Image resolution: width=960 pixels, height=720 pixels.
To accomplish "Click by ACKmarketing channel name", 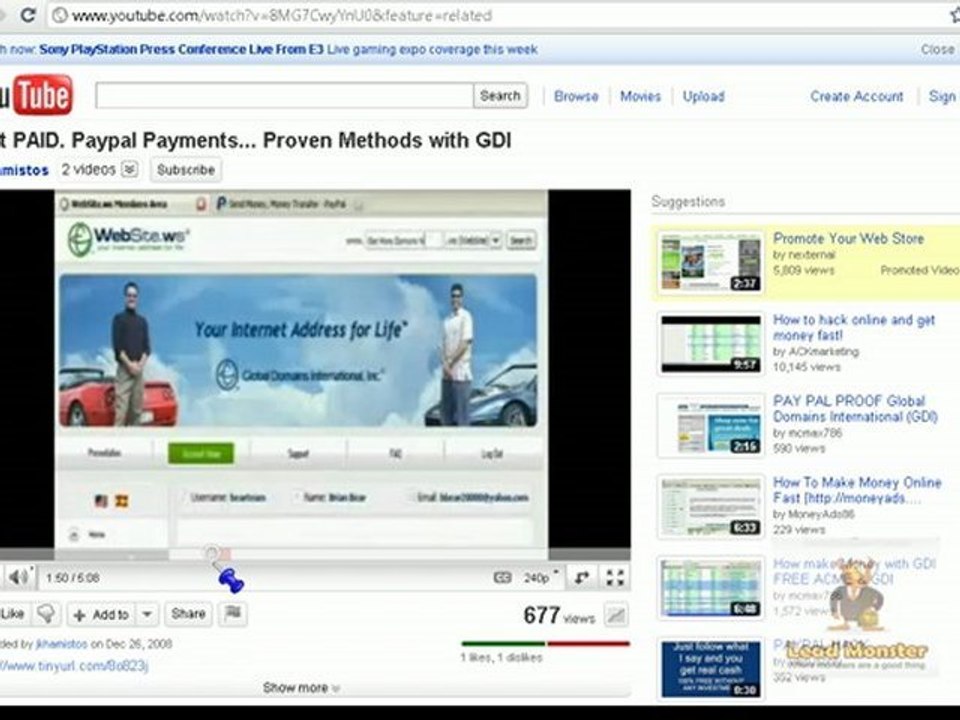I will pyautogui.click(x=816, y=351).
